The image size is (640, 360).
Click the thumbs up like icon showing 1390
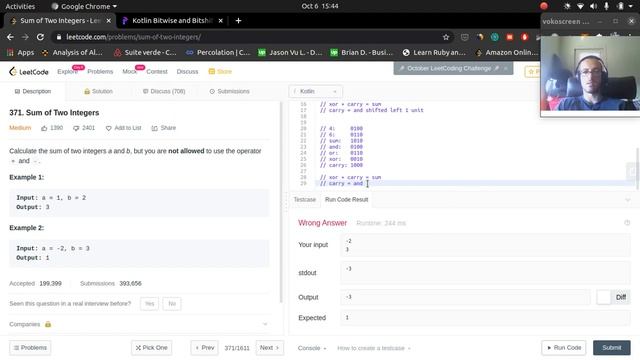[44, 128]
